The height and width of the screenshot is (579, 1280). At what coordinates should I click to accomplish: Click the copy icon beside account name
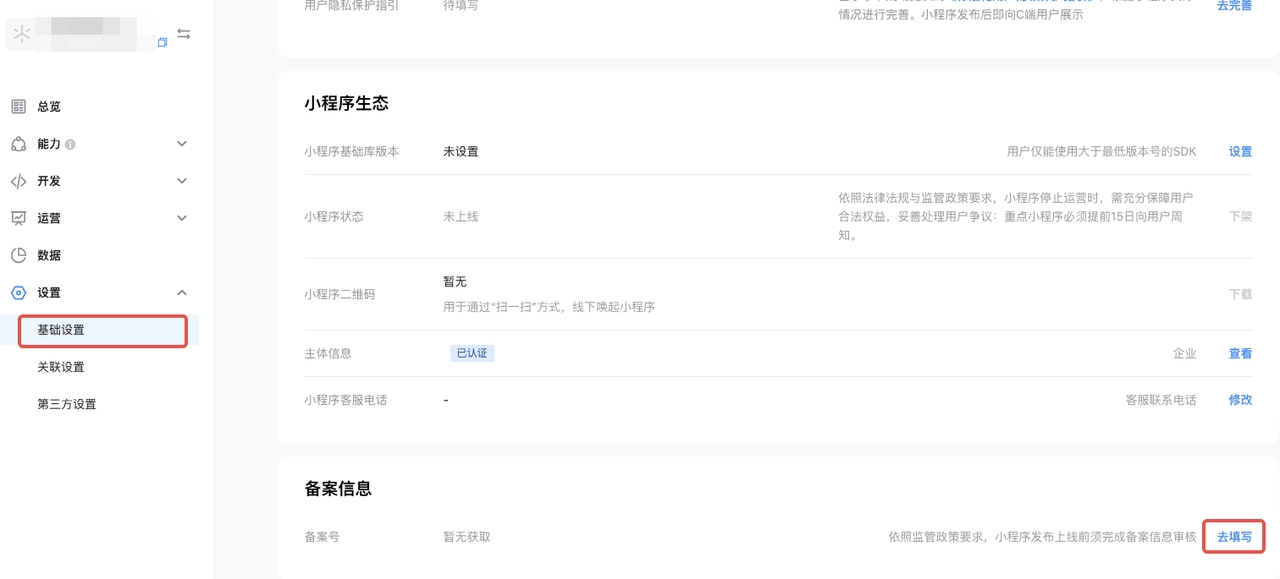click(x=162, y=42)
